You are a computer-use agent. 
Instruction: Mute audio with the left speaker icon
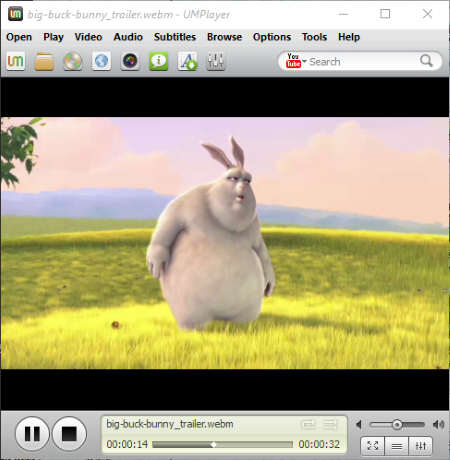pos(359,425)
